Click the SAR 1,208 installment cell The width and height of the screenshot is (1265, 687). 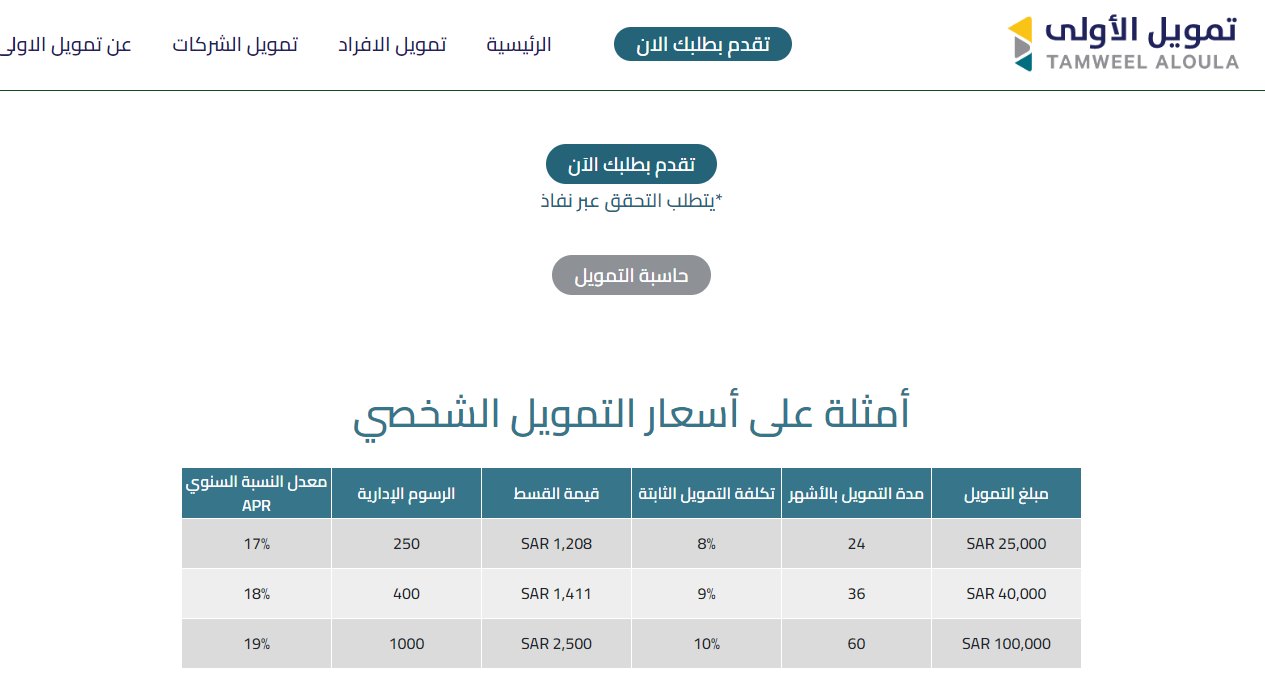556,544
